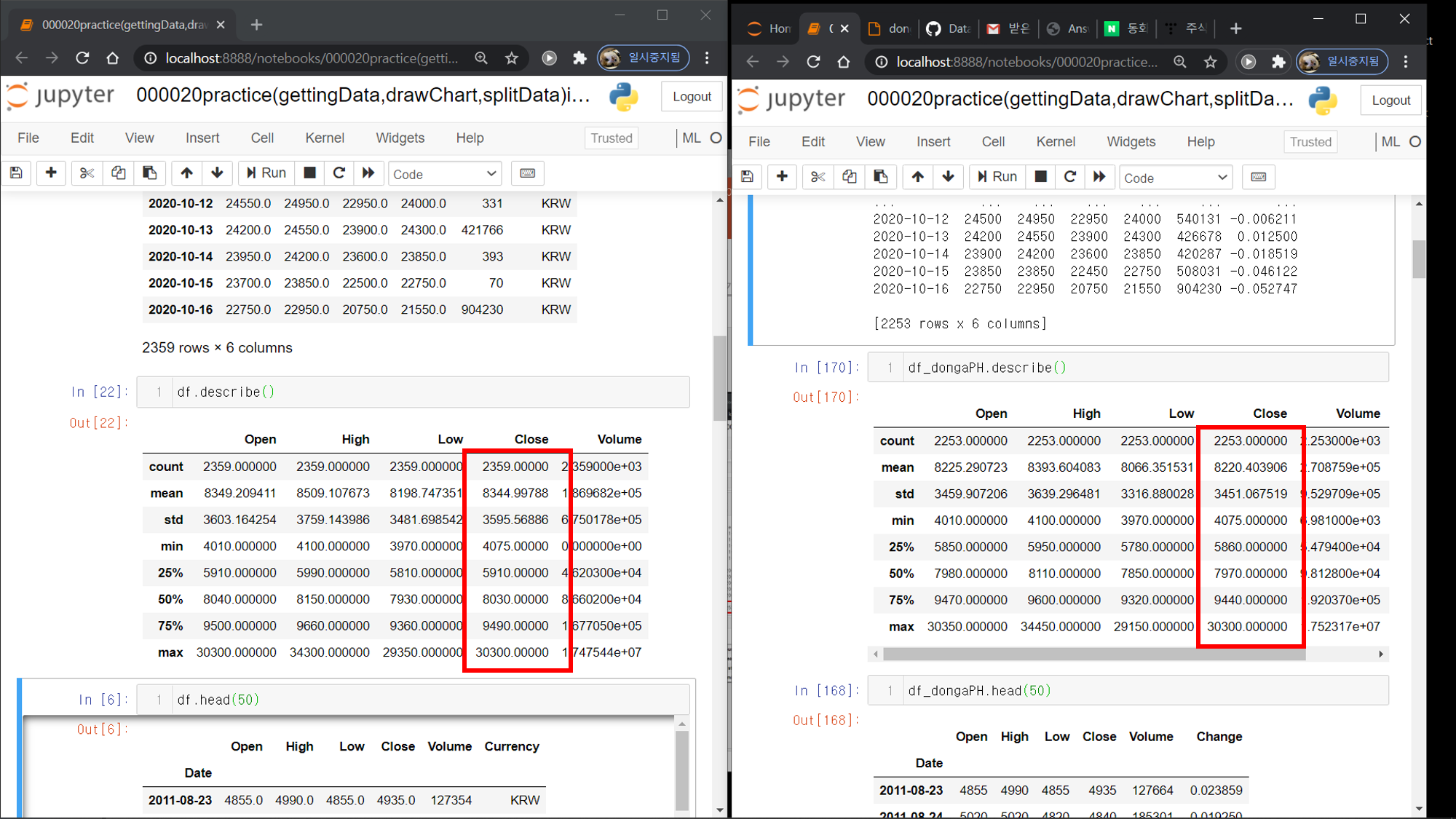1456x819 pixels.
Task: Paste cells below in the right notebook
Action: tap(880, 177)
